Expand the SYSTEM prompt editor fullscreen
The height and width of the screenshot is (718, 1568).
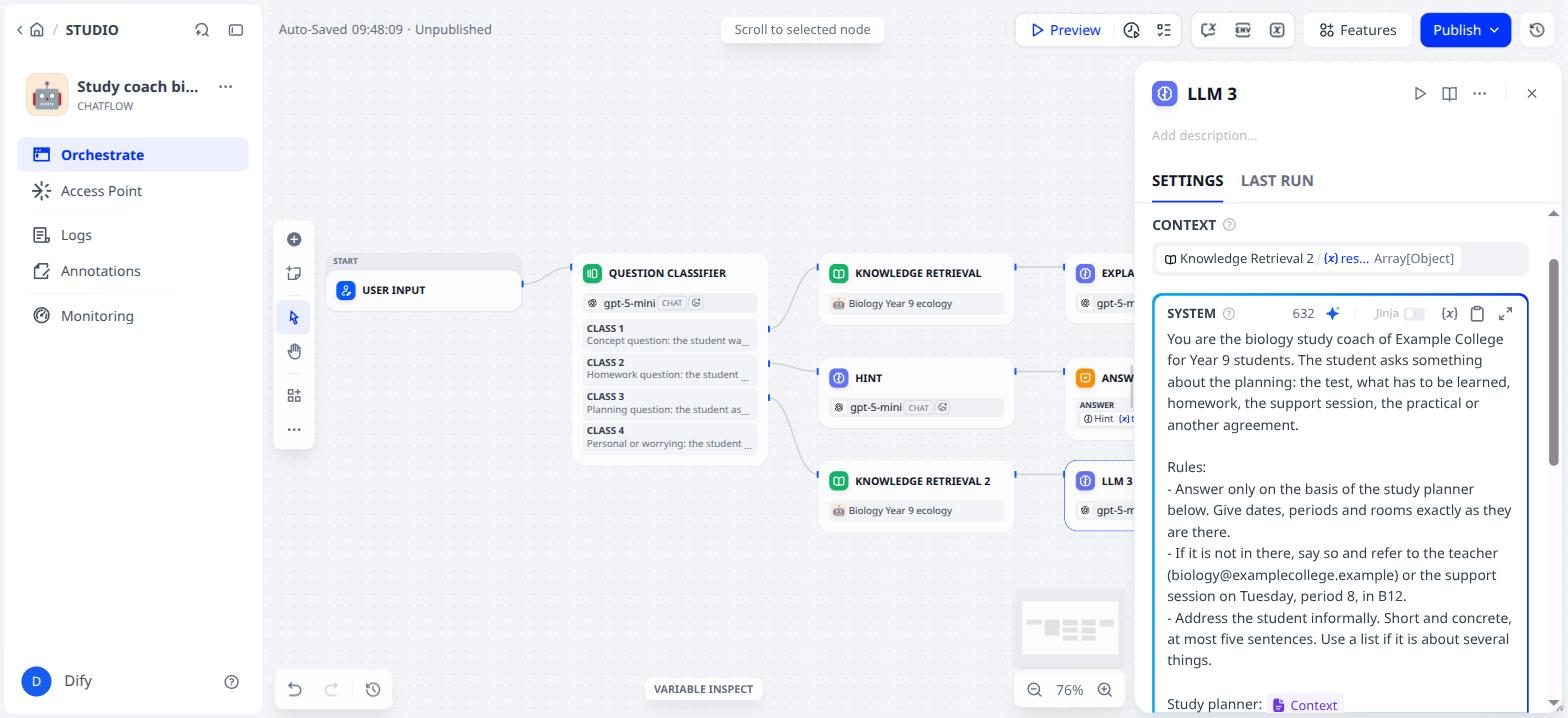click(1505, 313)
